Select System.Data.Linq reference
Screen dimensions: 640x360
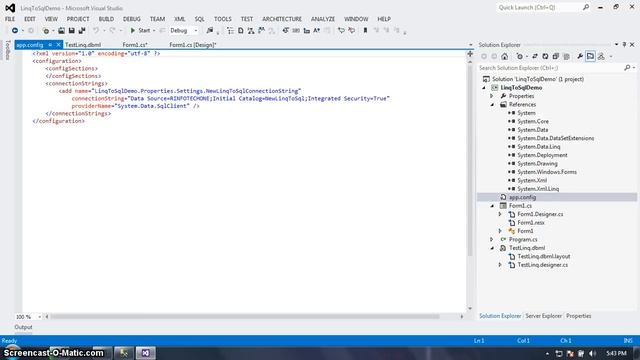[538, 147]
